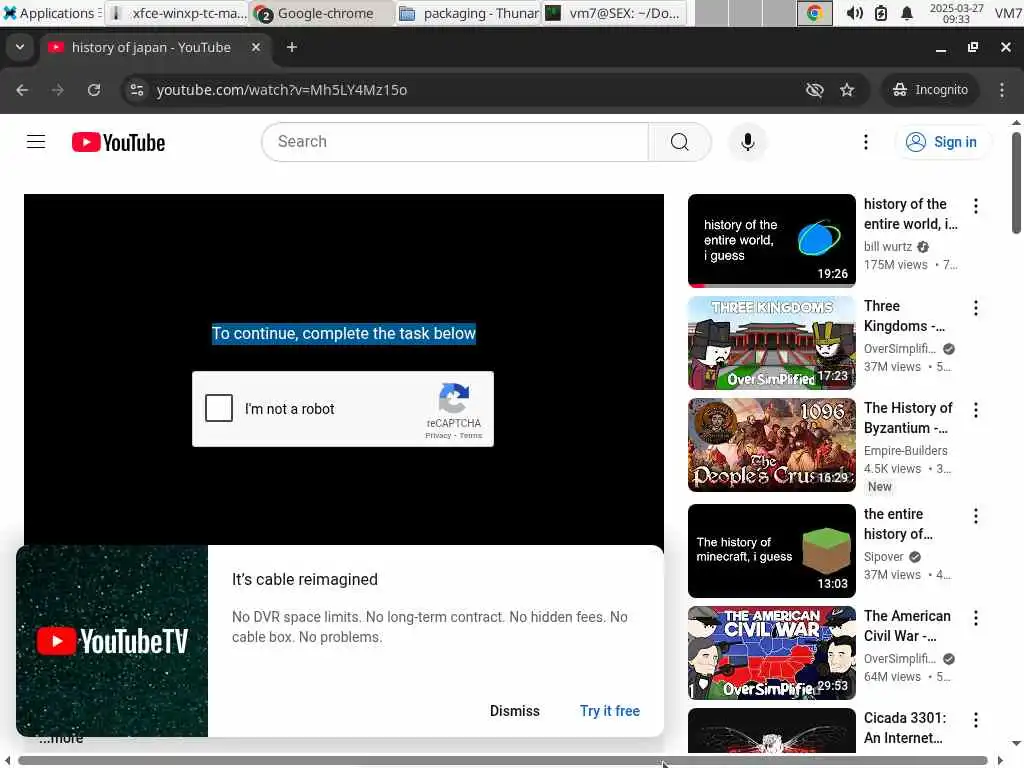Reload the page with the refresh icon

[94, 90]
